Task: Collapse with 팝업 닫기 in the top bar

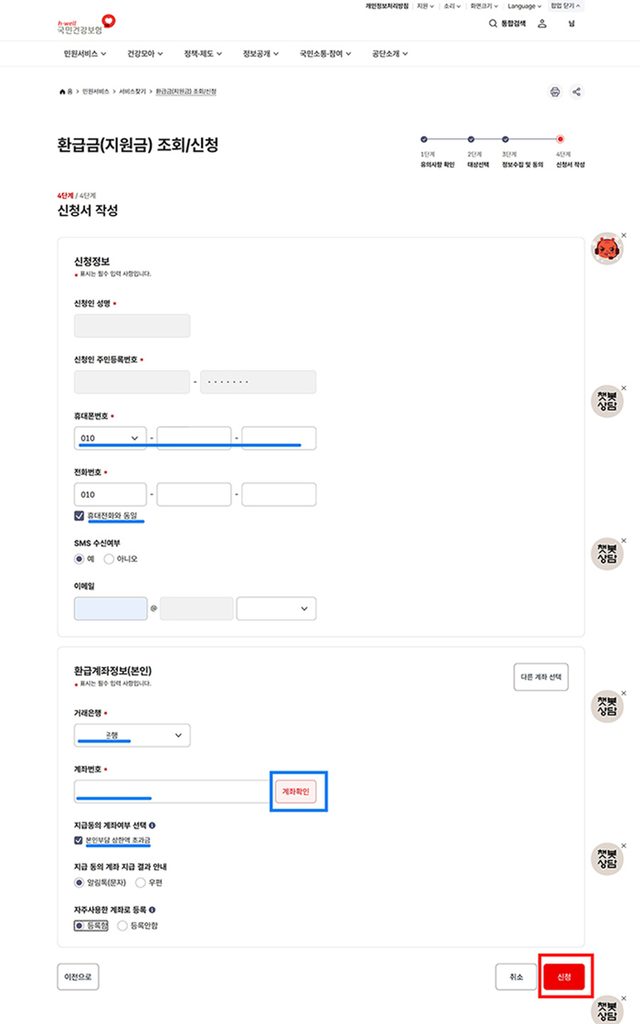Action: coord(566,6)
